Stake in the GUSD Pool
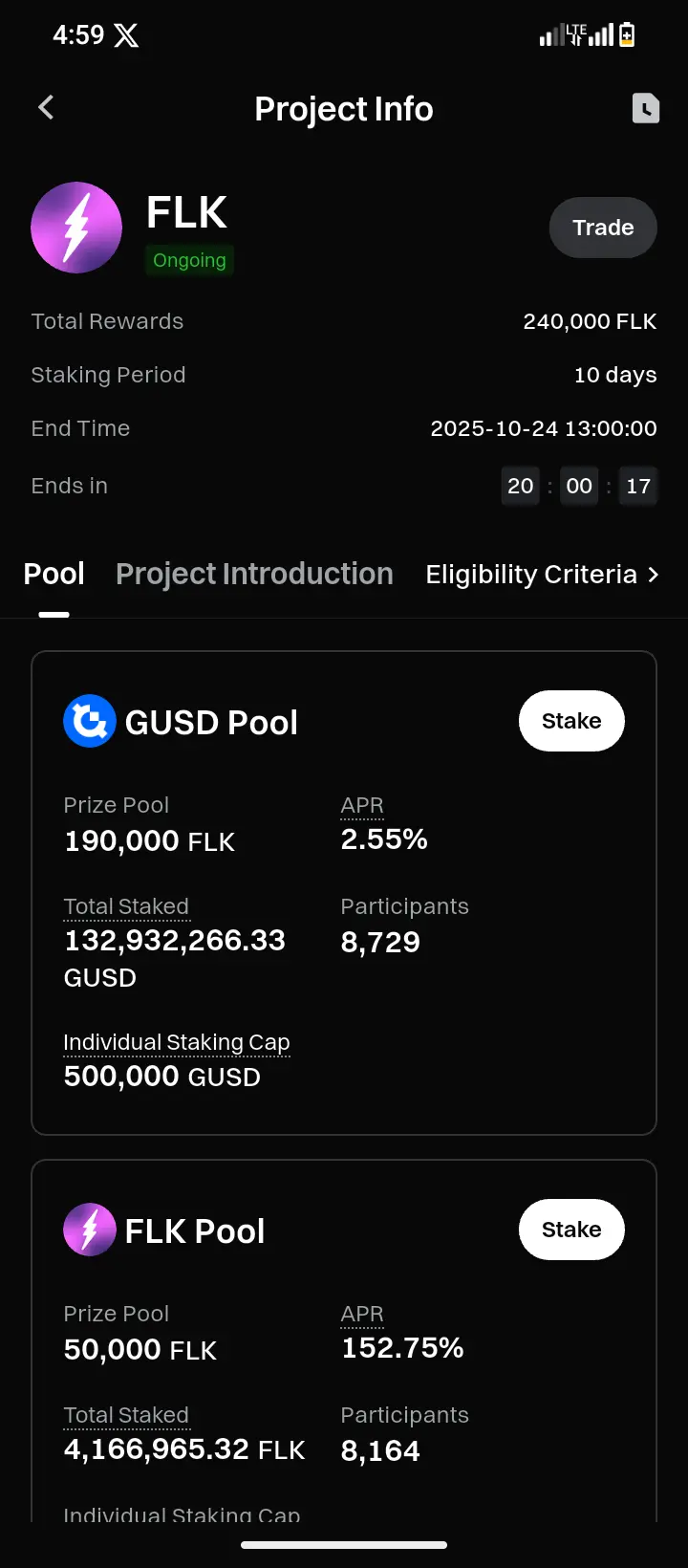Viewport: 688px width, 1568px height. point(571,721)
